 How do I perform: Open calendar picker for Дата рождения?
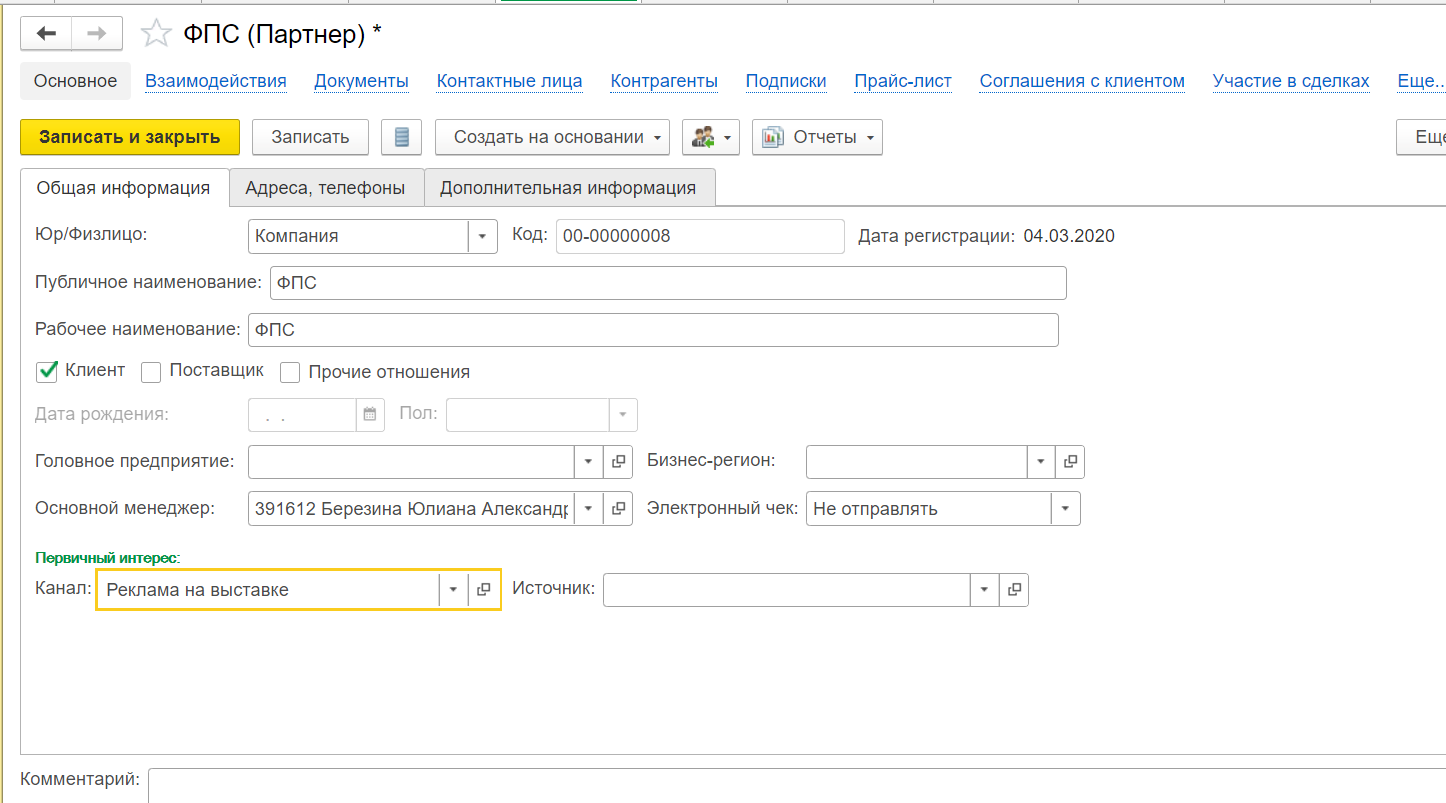click(370, 414)
